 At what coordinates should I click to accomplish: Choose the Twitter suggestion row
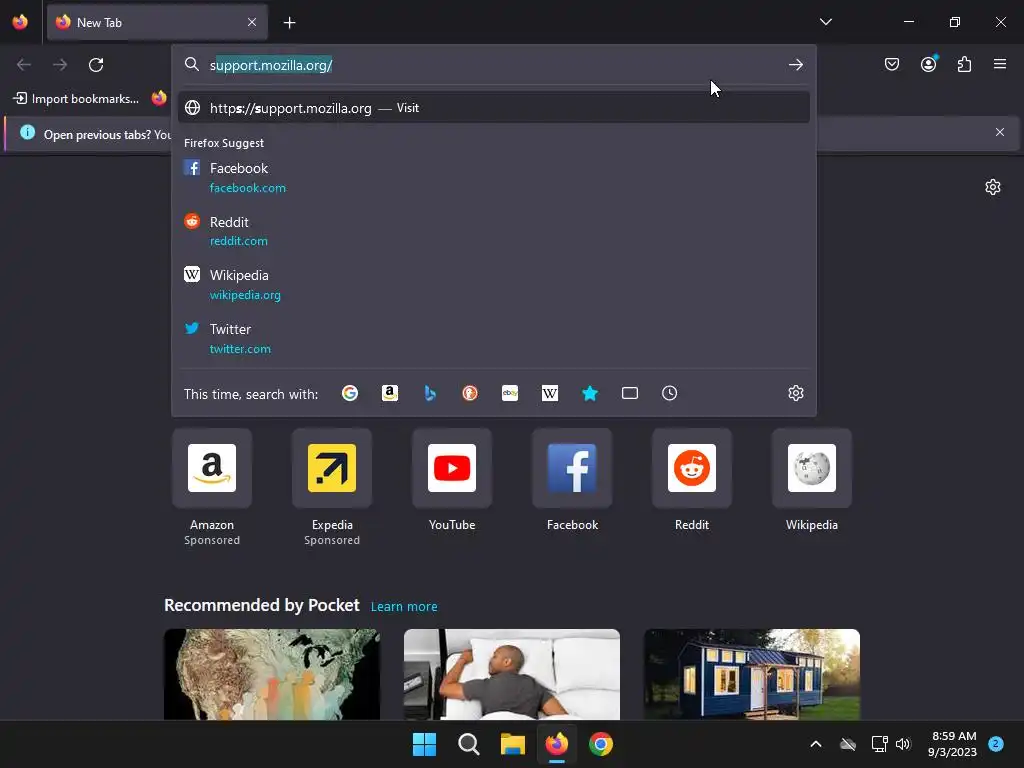(494, 338)
